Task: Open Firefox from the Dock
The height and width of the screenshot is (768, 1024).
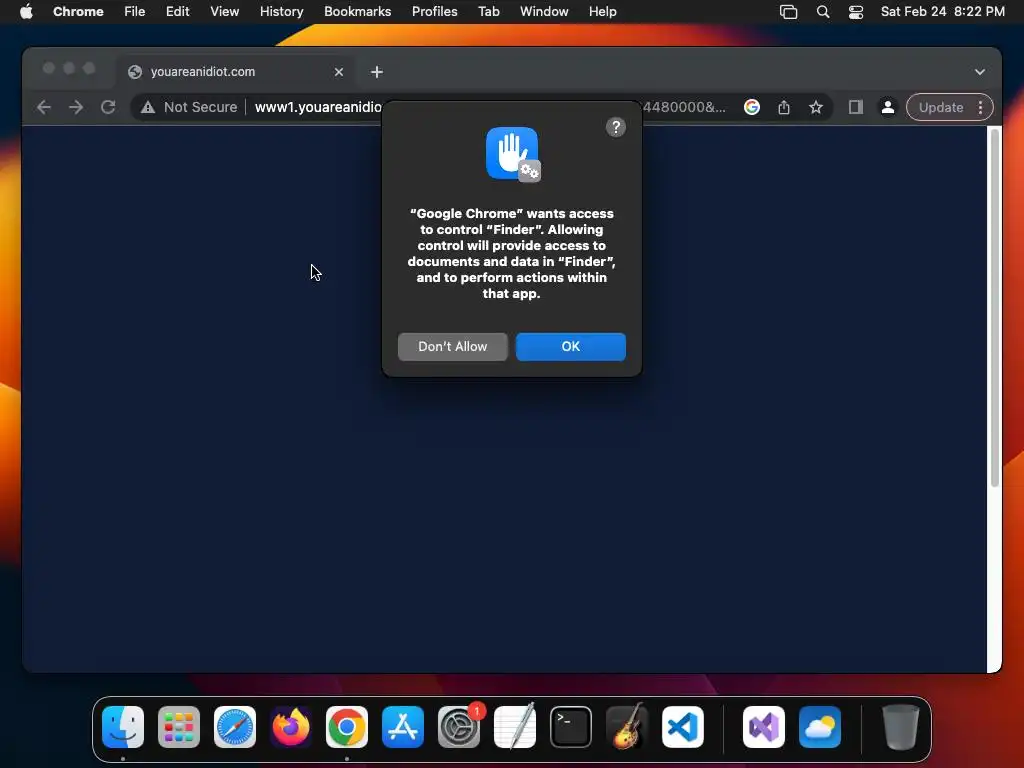Action: click(291, 727)
